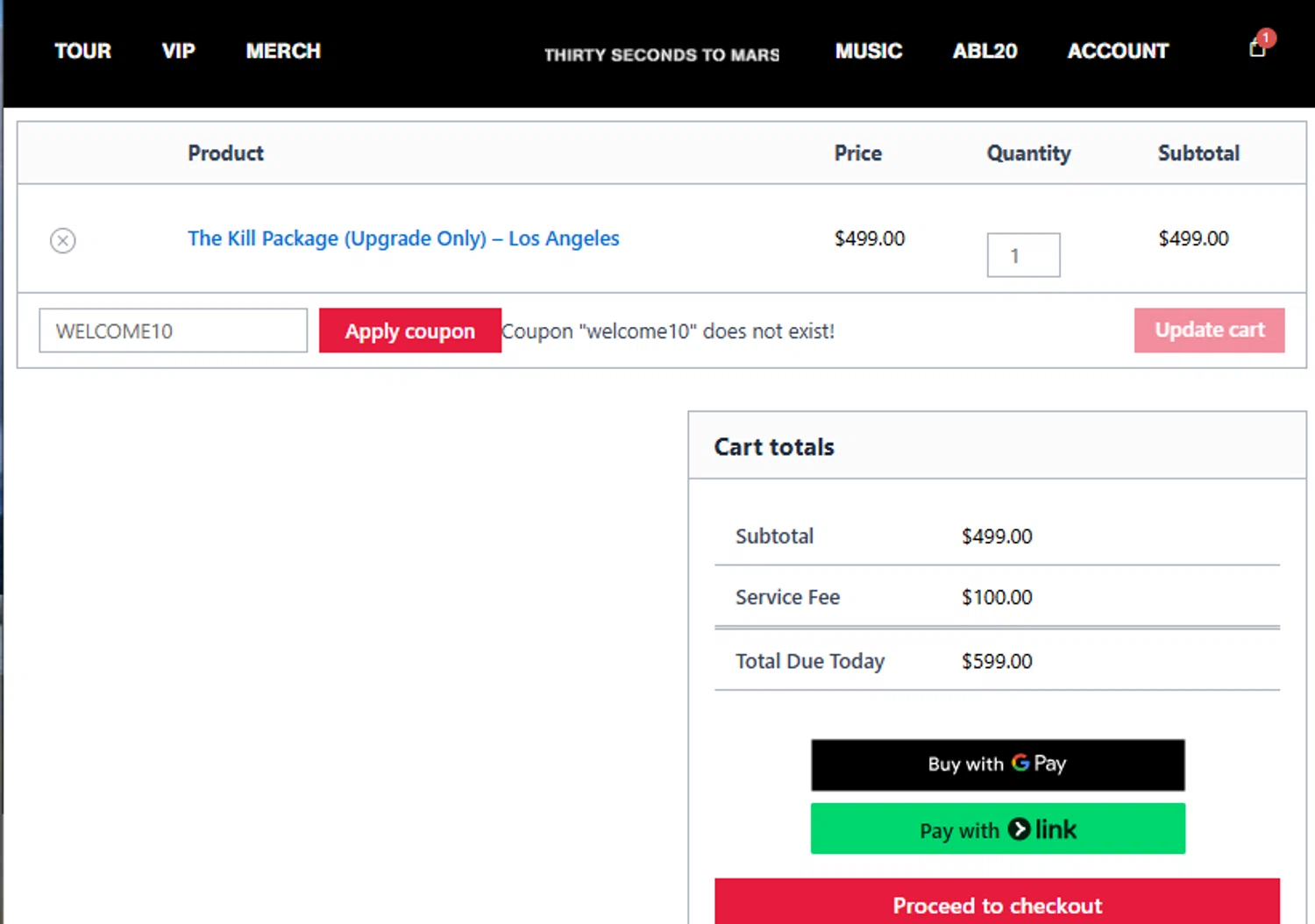Select the Subtotal $499.00 in Cart totals
This screenshot has width=1315, height=924.
coord(997,537)
